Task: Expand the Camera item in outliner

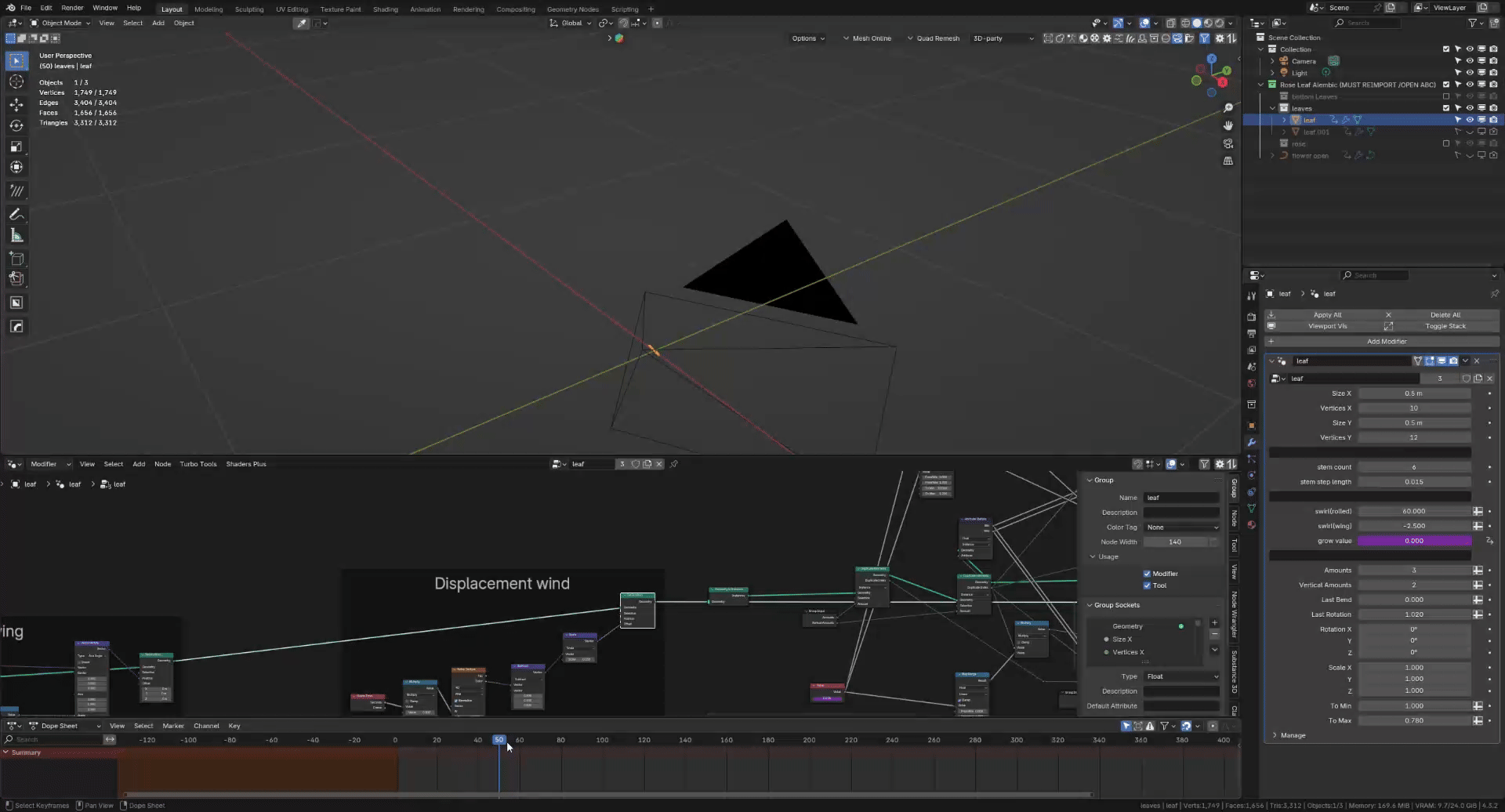Action: tap(1272, 61)
